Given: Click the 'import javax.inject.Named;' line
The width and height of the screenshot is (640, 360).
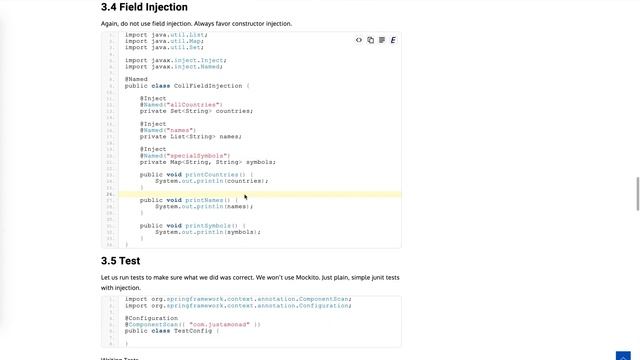Looking at the screenshot, I should coord(174,67).
